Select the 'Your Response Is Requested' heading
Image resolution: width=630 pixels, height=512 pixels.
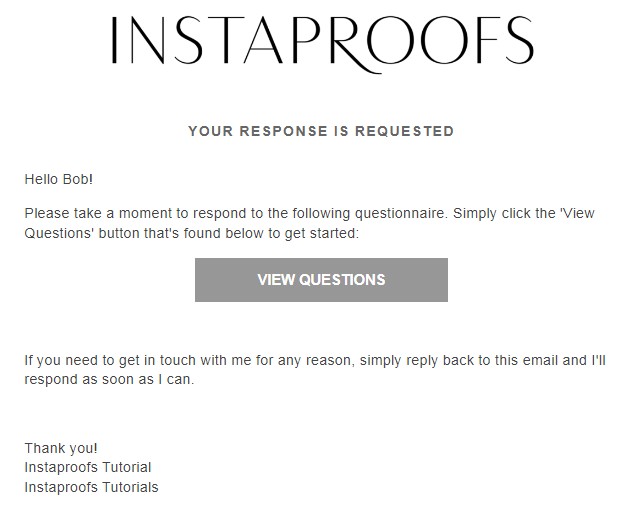point(321,131)
